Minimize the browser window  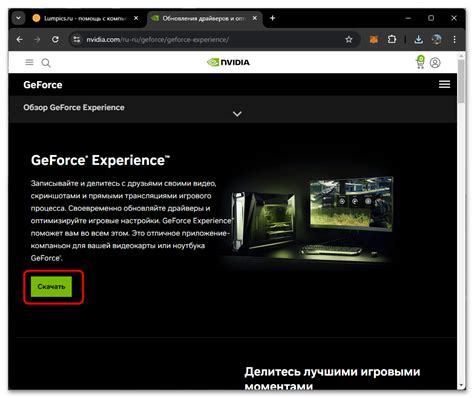(408, 18)
